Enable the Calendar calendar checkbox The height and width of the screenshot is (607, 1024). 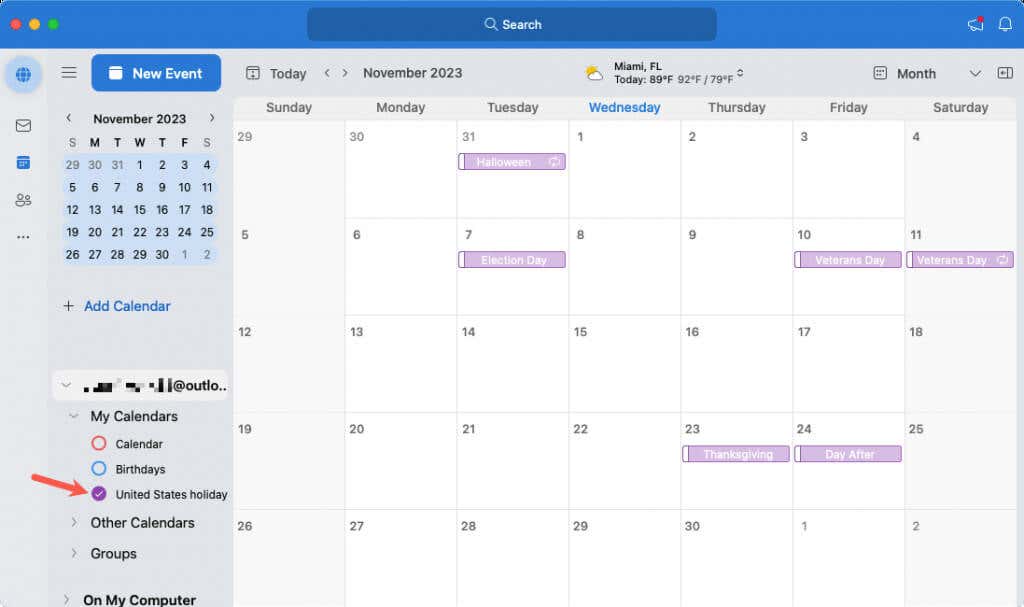[99, 444]
